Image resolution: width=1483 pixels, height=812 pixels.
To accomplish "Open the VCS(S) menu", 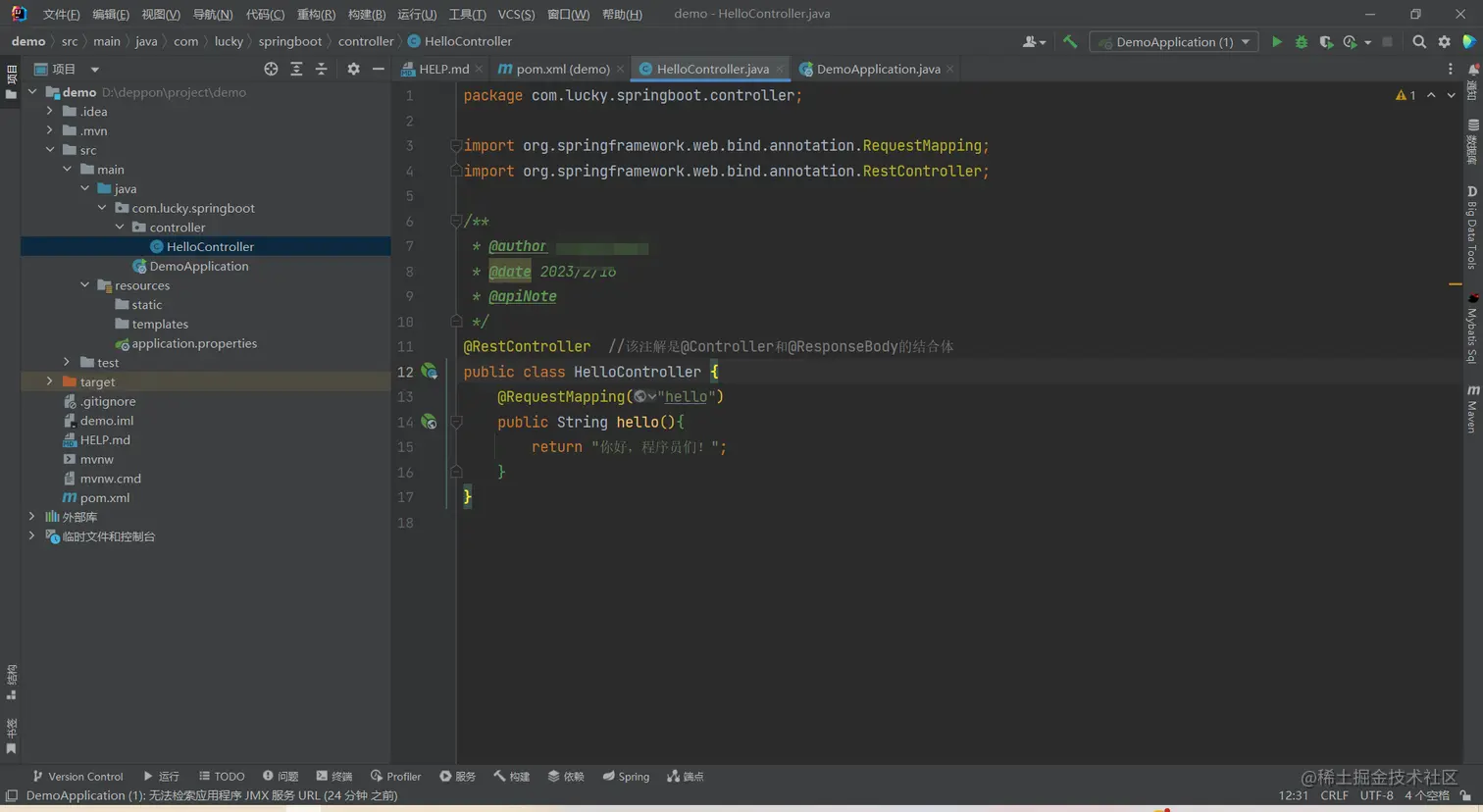I will 516,14.
